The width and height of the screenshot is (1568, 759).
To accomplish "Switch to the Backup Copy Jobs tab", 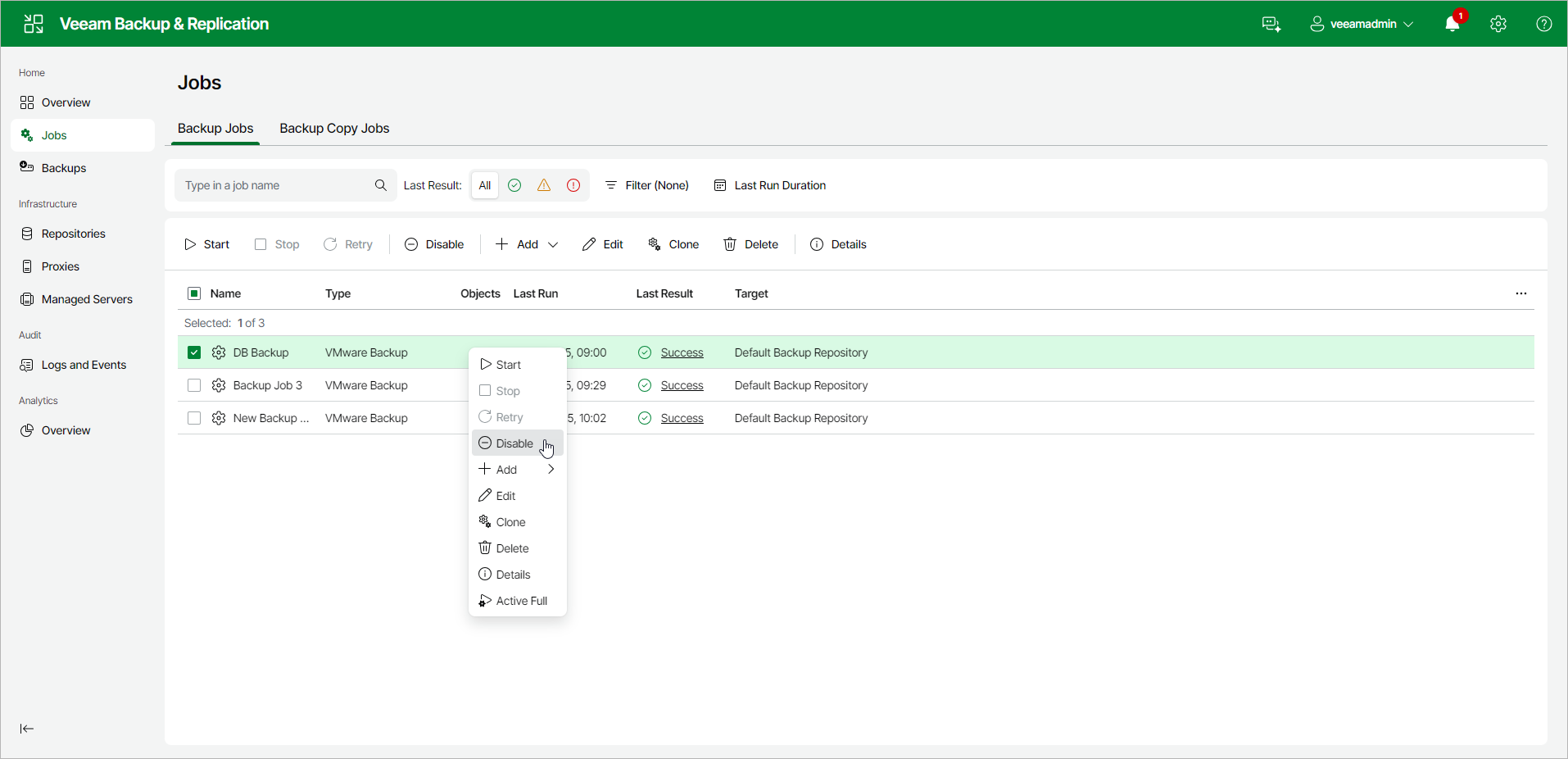I will pos(334,129).
